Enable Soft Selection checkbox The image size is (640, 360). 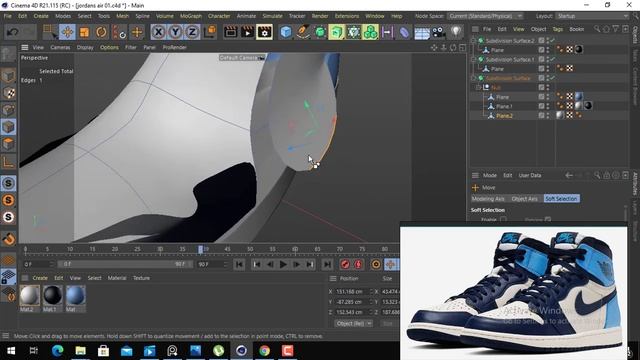[x=503, y=220]
